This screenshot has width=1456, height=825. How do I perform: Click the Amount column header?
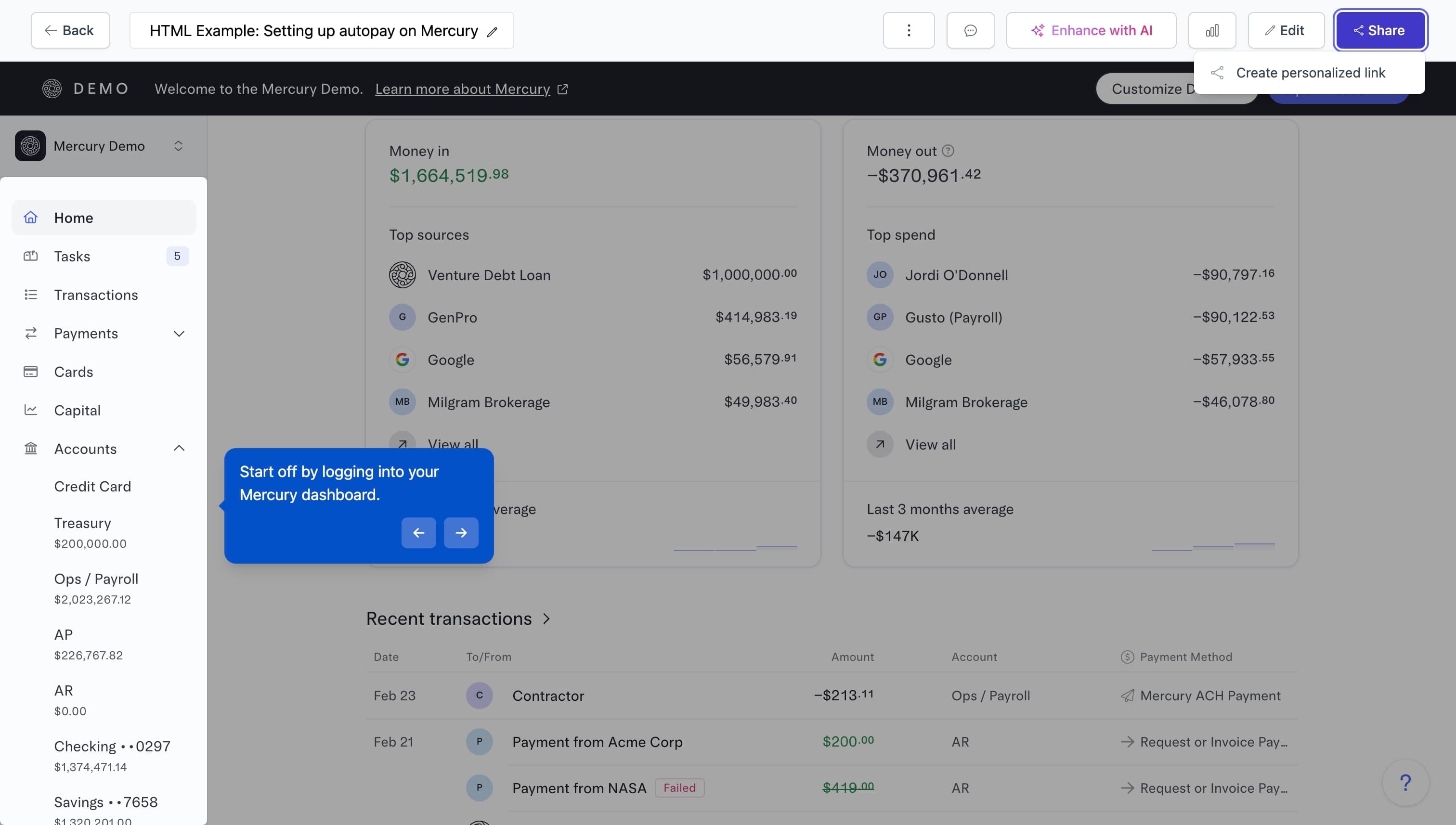852,657
